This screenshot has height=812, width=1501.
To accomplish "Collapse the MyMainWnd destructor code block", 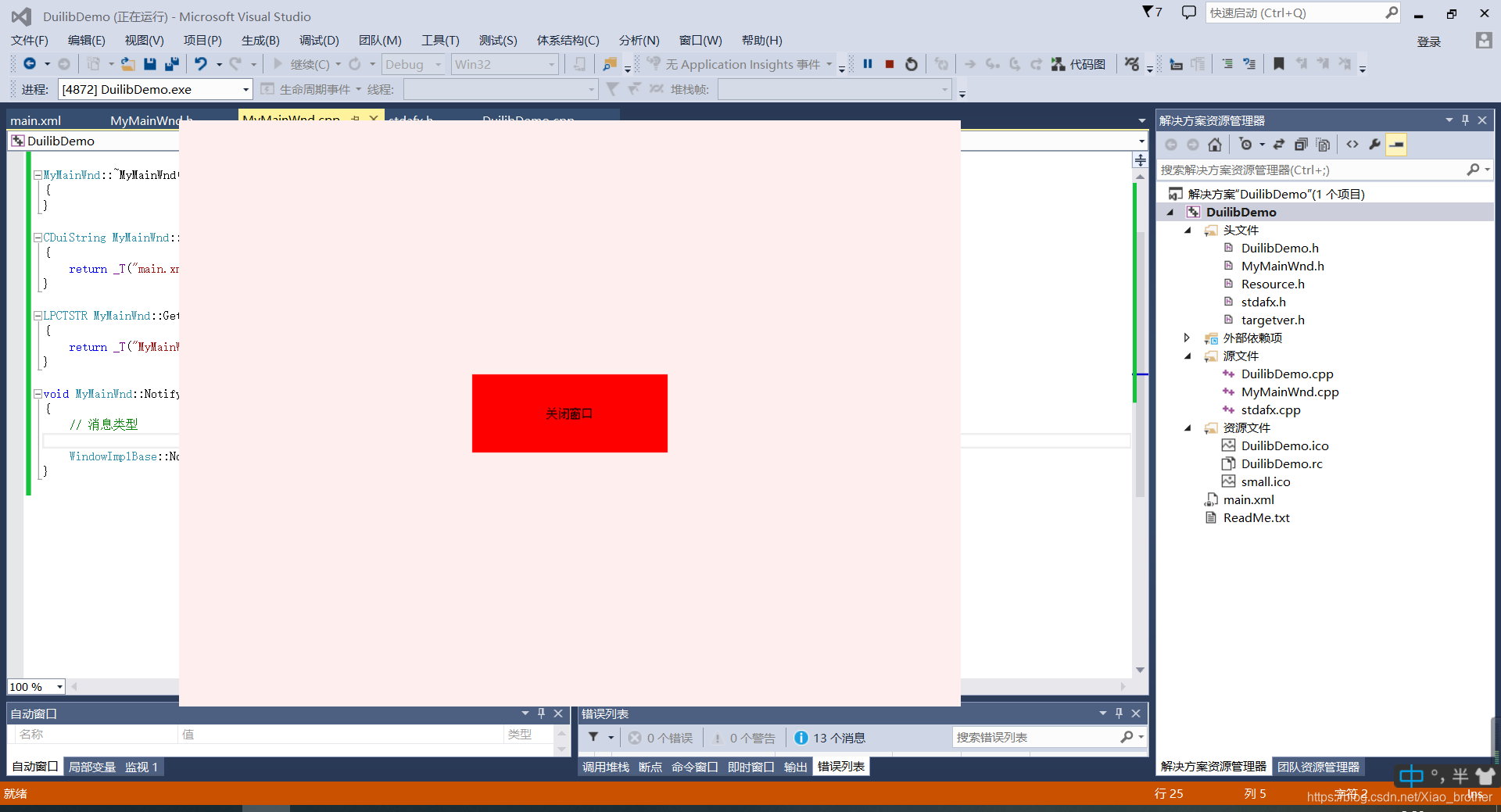I will pos(38,175).
